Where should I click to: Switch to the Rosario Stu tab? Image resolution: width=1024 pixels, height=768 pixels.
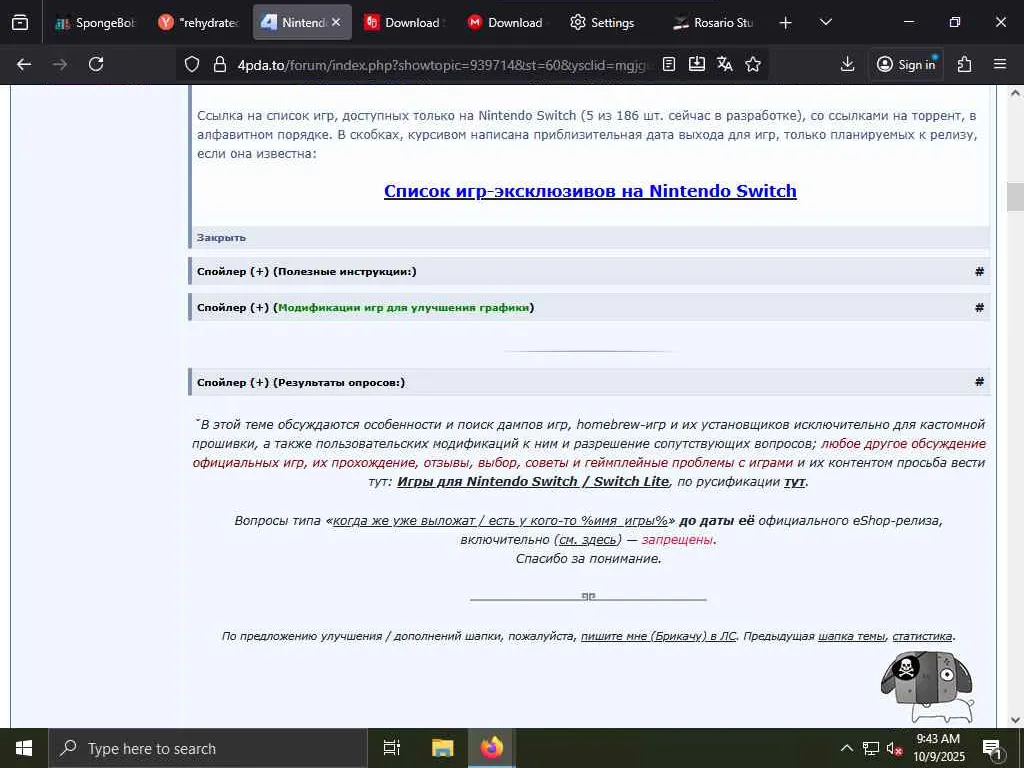pos(714,22)
